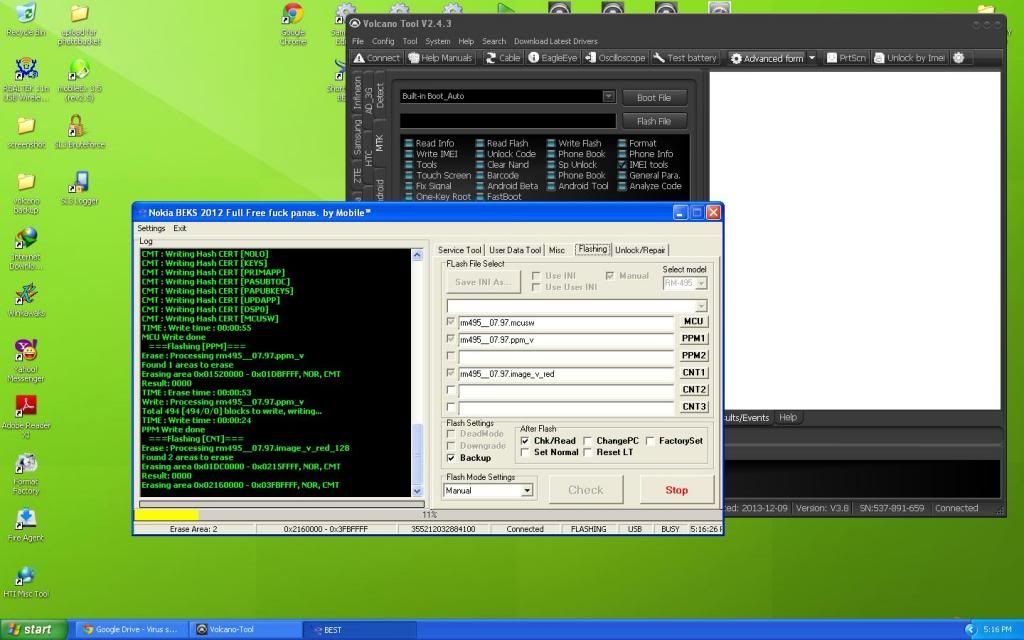This screenshot has width=1024, height=640.
Task: Launch the Oscilloscope tool
Action: coord(615,58)
